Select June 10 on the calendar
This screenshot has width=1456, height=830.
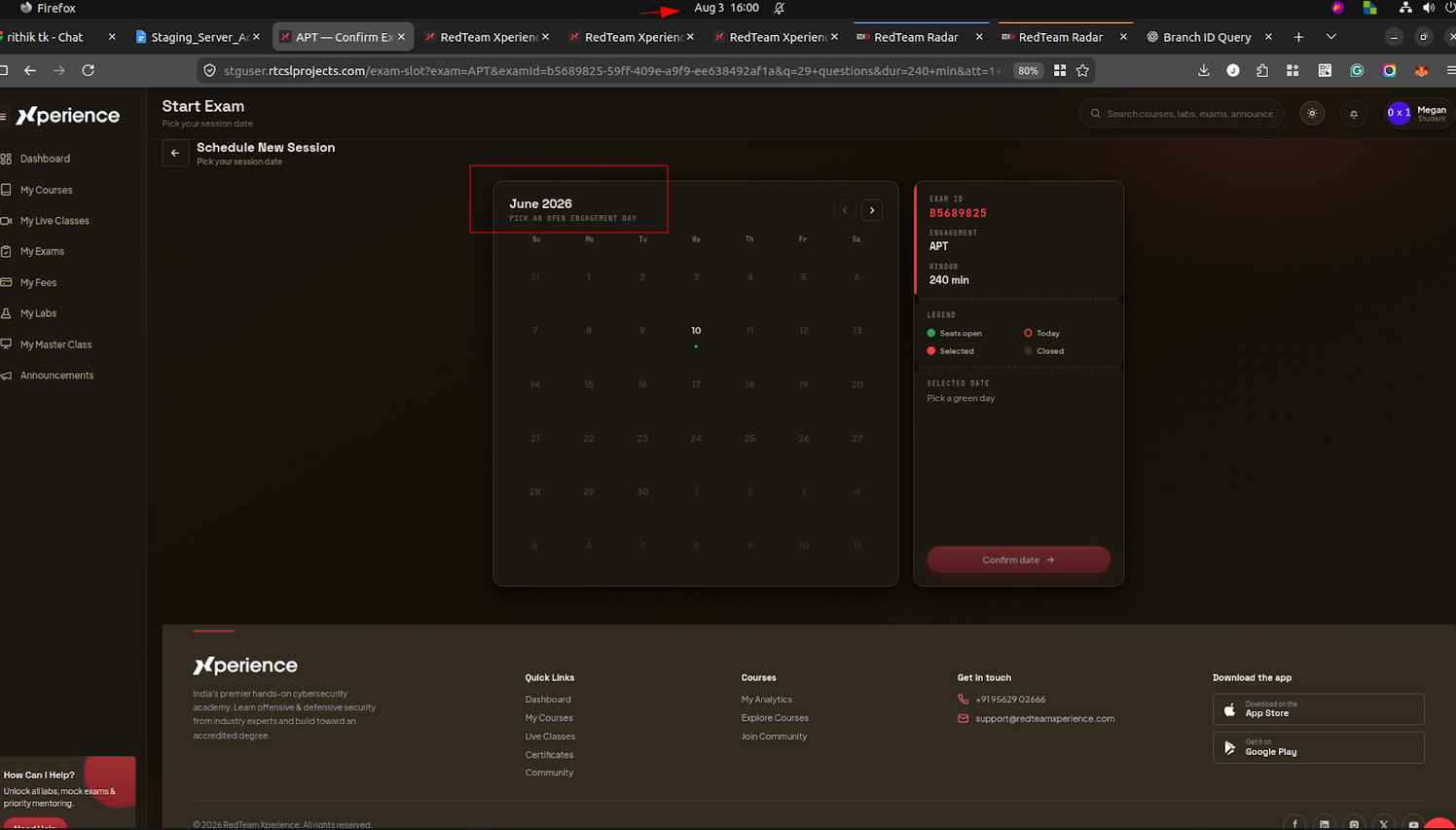point(696,332)
